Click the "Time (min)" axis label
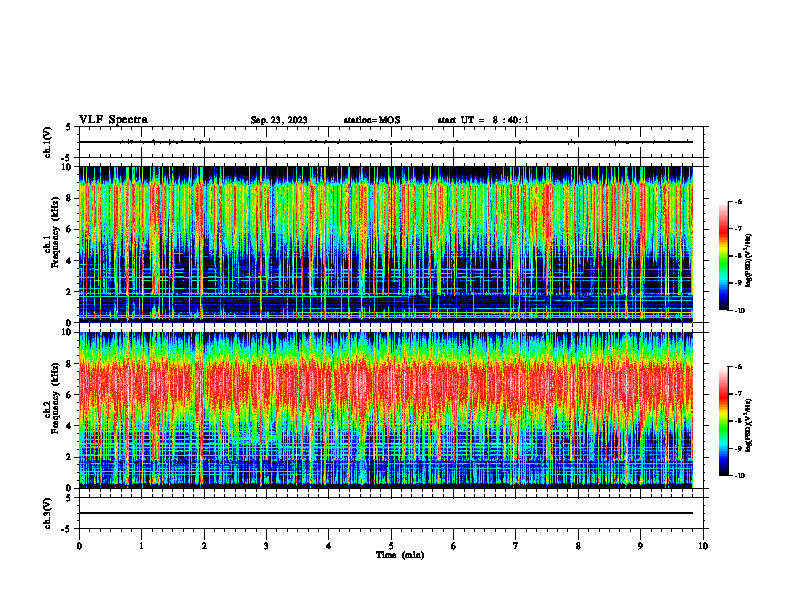 tap(400, 555)
